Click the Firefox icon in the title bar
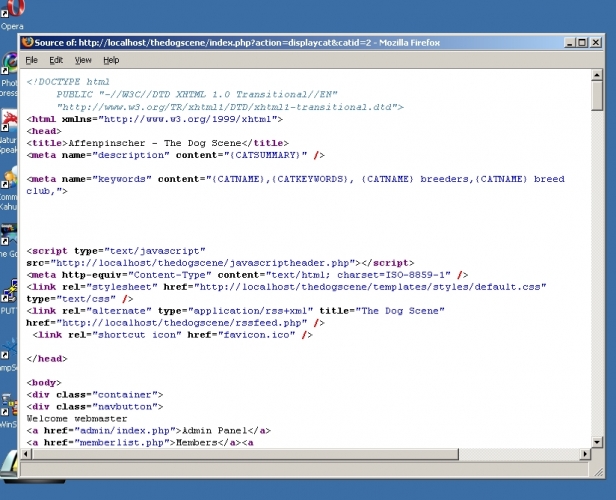 (x=27, y=42)
